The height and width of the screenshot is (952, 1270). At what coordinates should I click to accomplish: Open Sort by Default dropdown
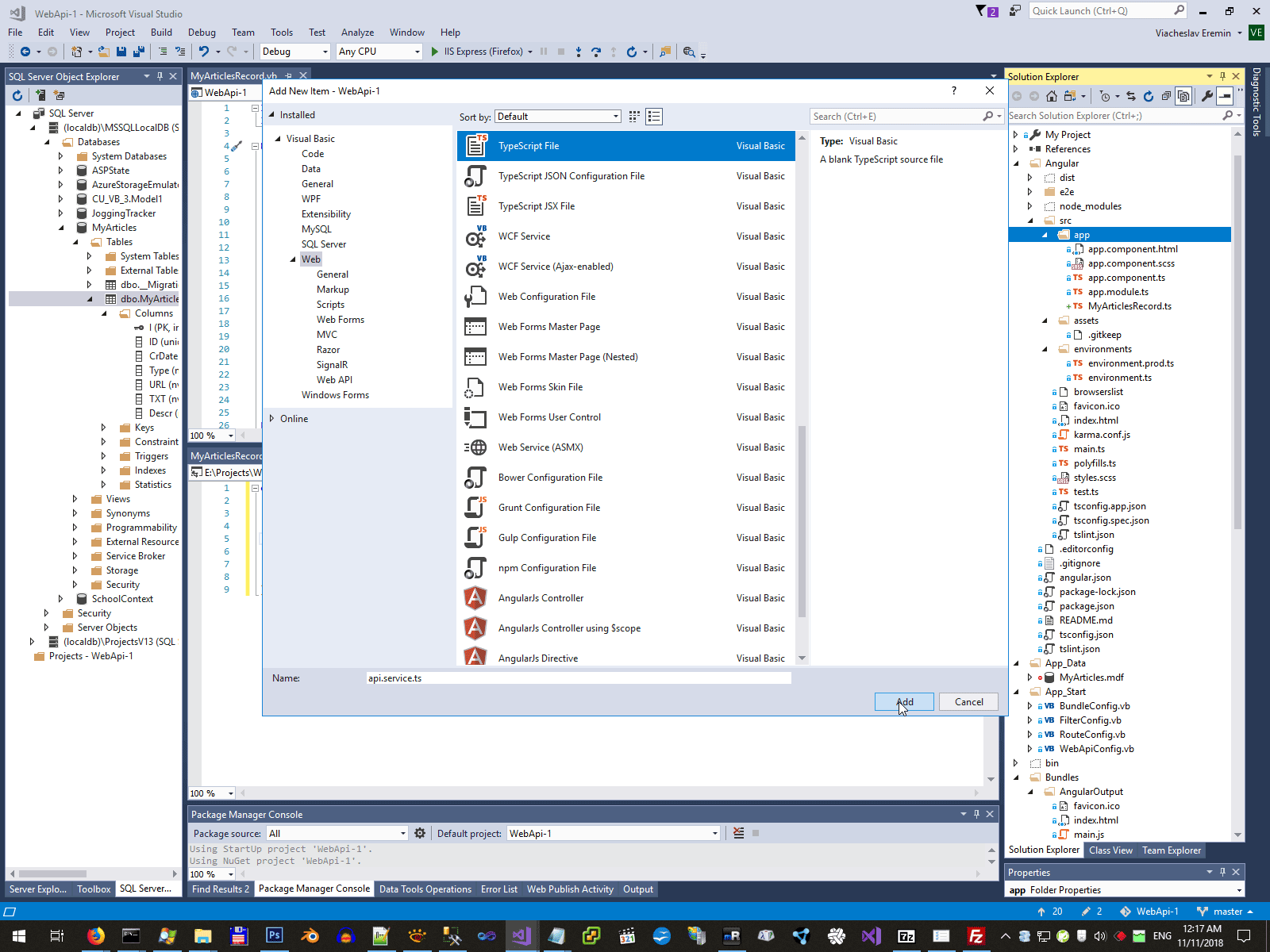click(x=557, y=117)
